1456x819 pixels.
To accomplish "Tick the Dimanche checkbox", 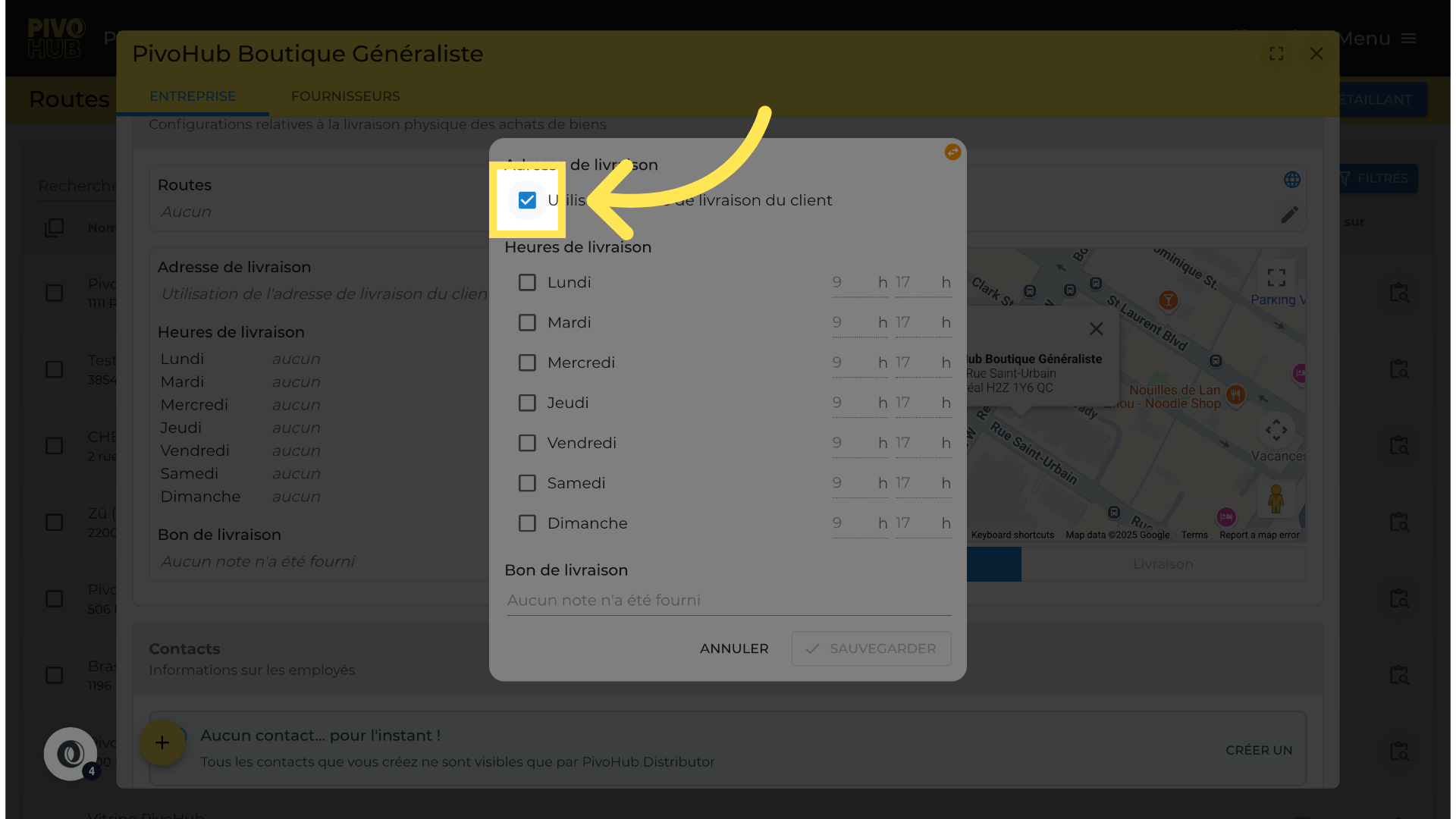I will click(x=527, y=524).
